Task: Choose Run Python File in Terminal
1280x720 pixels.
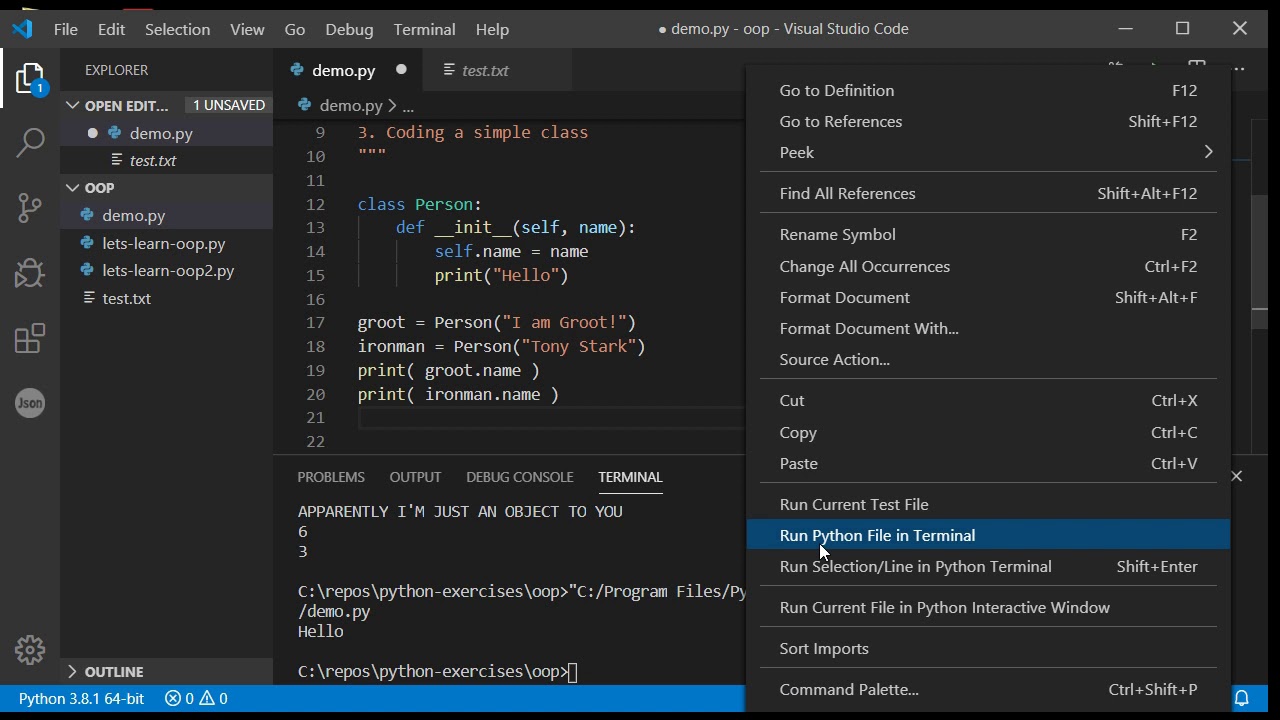Action: [988, 535]
